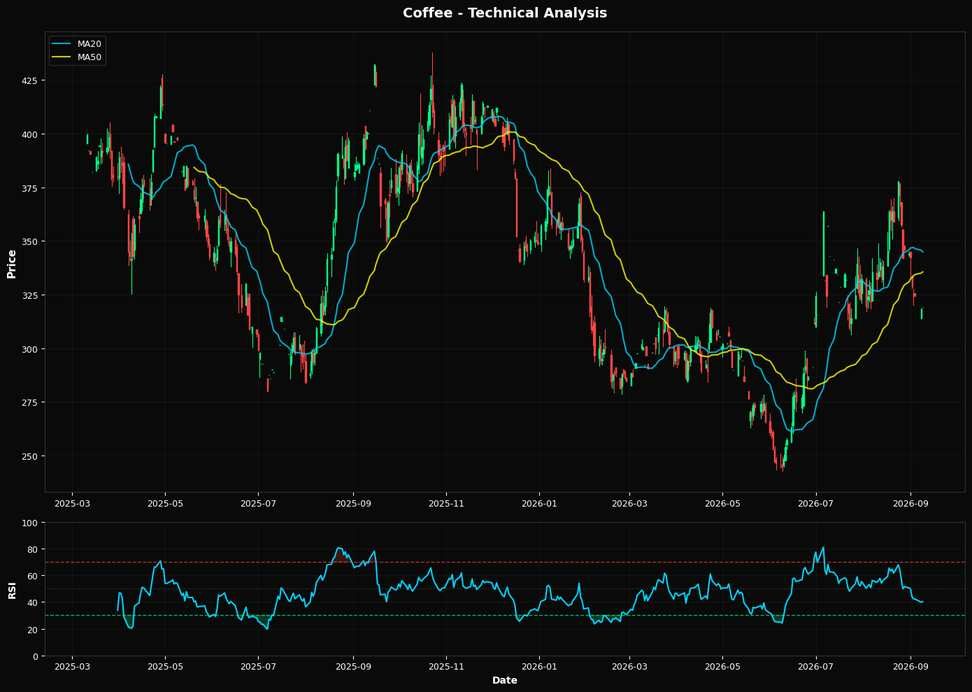Viewport: 972px width, 692px height.
Task: Select the 250 price tick label
Action: coord(32,456)
